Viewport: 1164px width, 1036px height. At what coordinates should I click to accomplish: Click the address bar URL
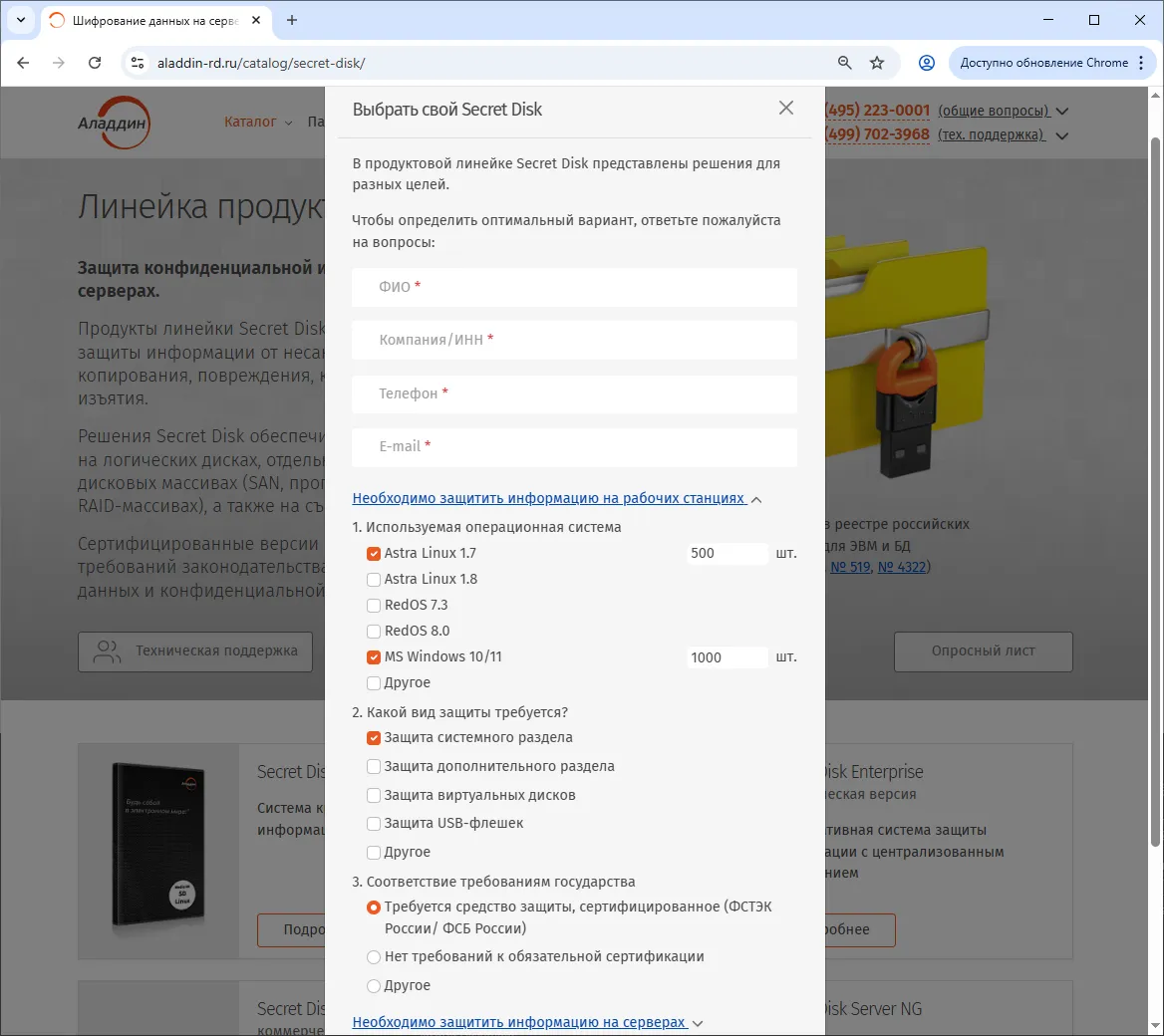pos(261,63)
